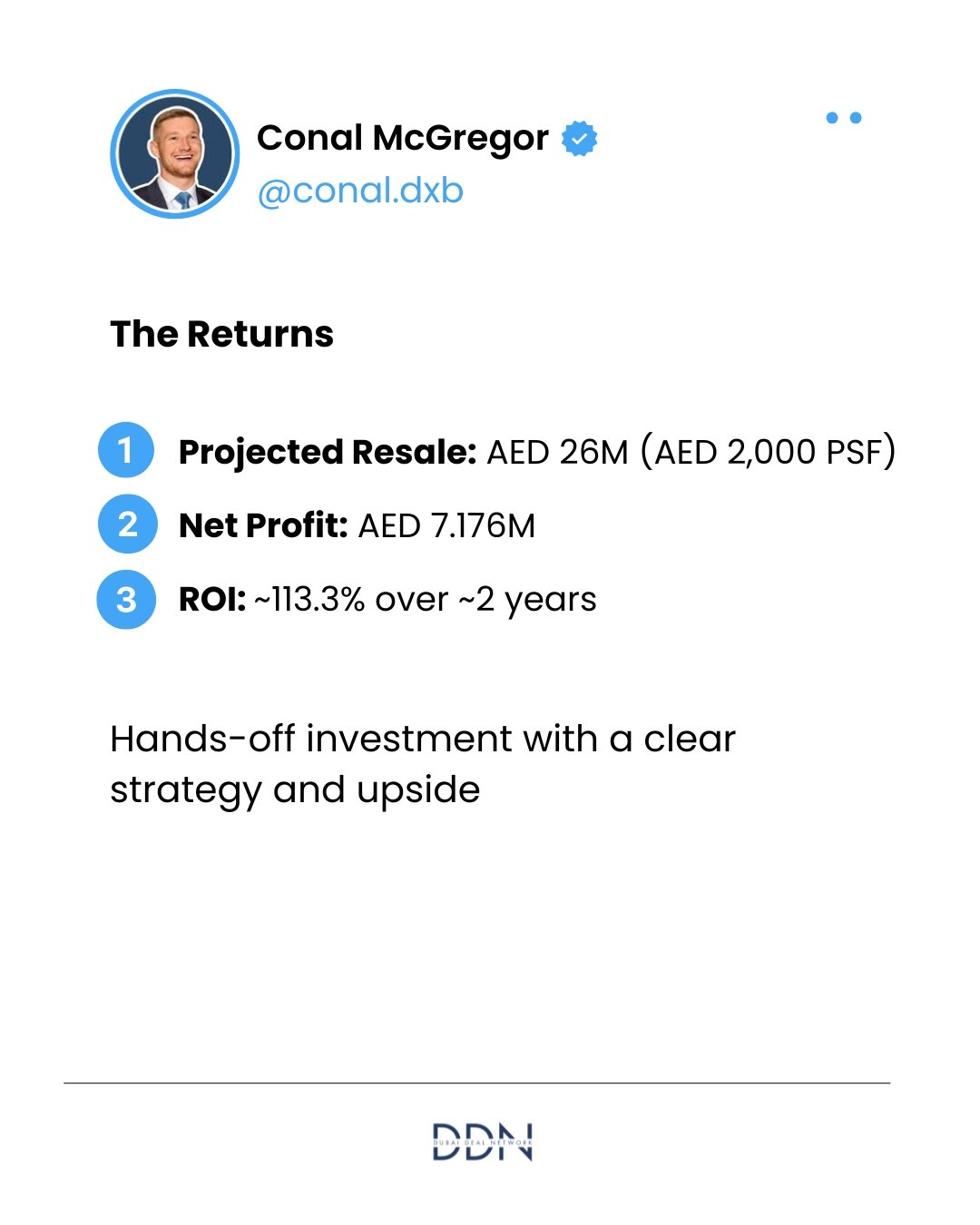The image size is (980, 1225).
Task: Click the 'Projected Resale:' label
Action: pos(328,452)
